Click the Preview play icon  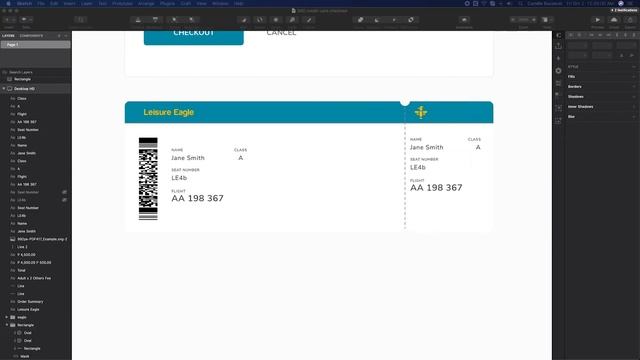point(598,20)
